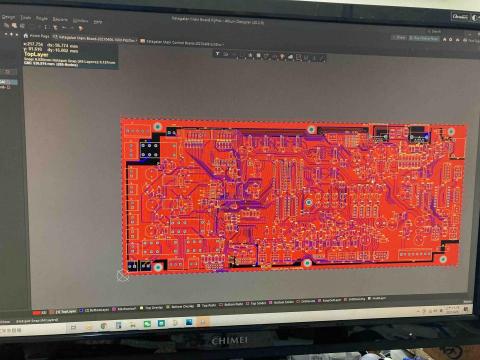
Task: Select the Top Overlay layer tab
Action: point(152,308)
